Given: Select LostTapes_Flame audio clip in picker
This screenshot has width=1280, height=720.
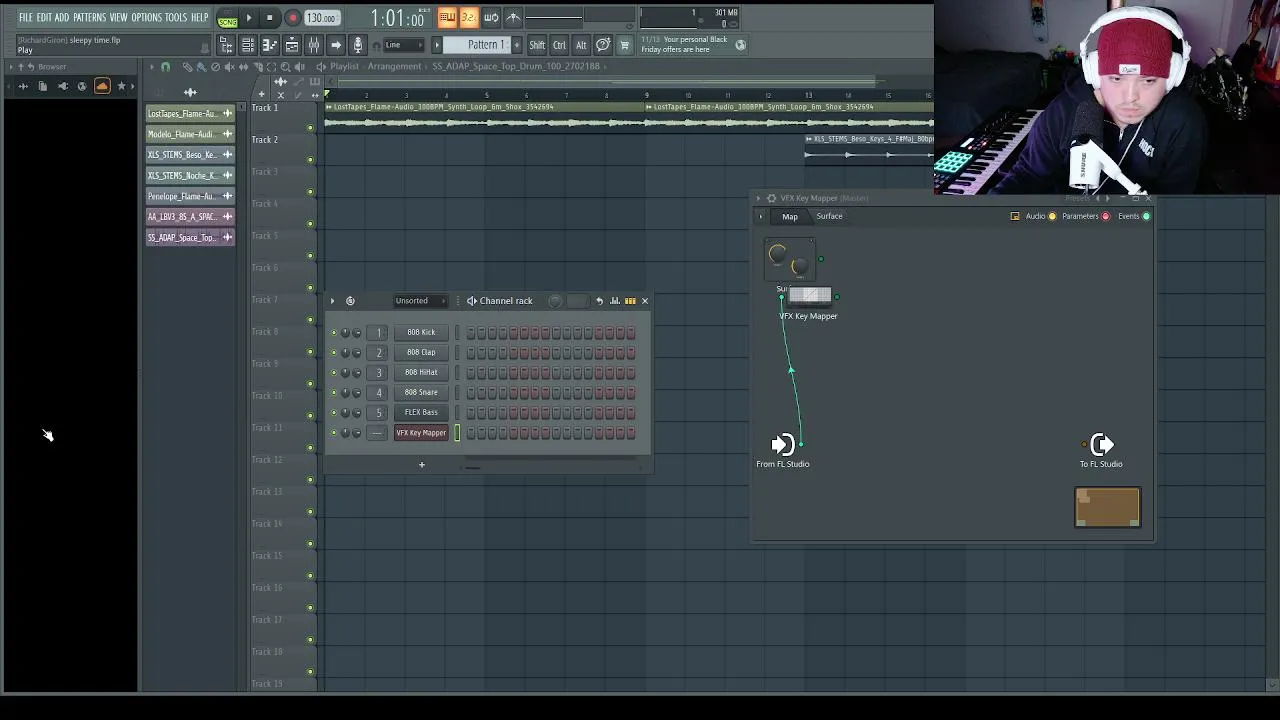Looking at the screenshot, I should pos(190,113).
